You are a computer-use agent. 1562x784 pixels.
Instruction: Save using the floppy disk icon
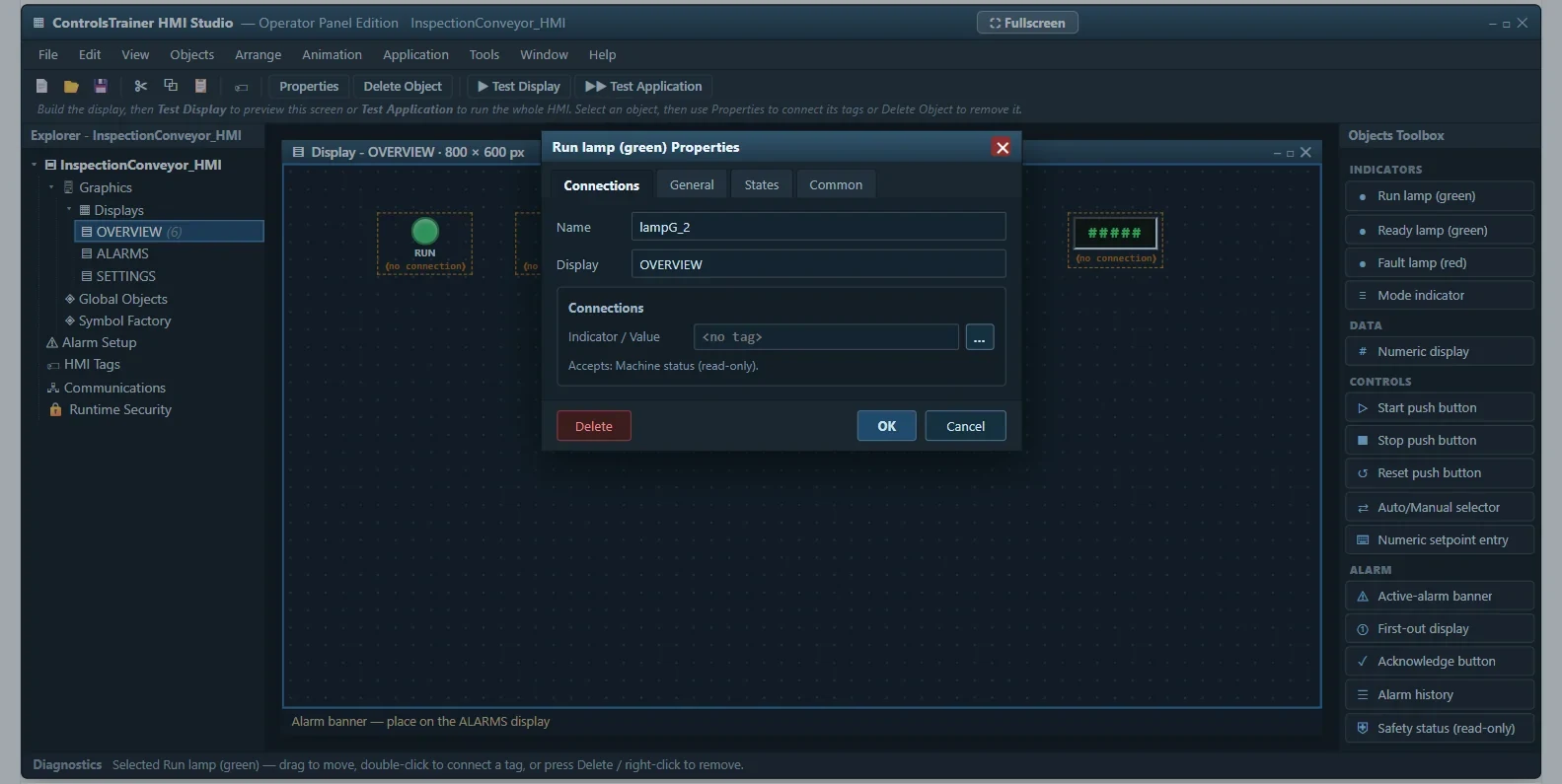tap(101, 86)
